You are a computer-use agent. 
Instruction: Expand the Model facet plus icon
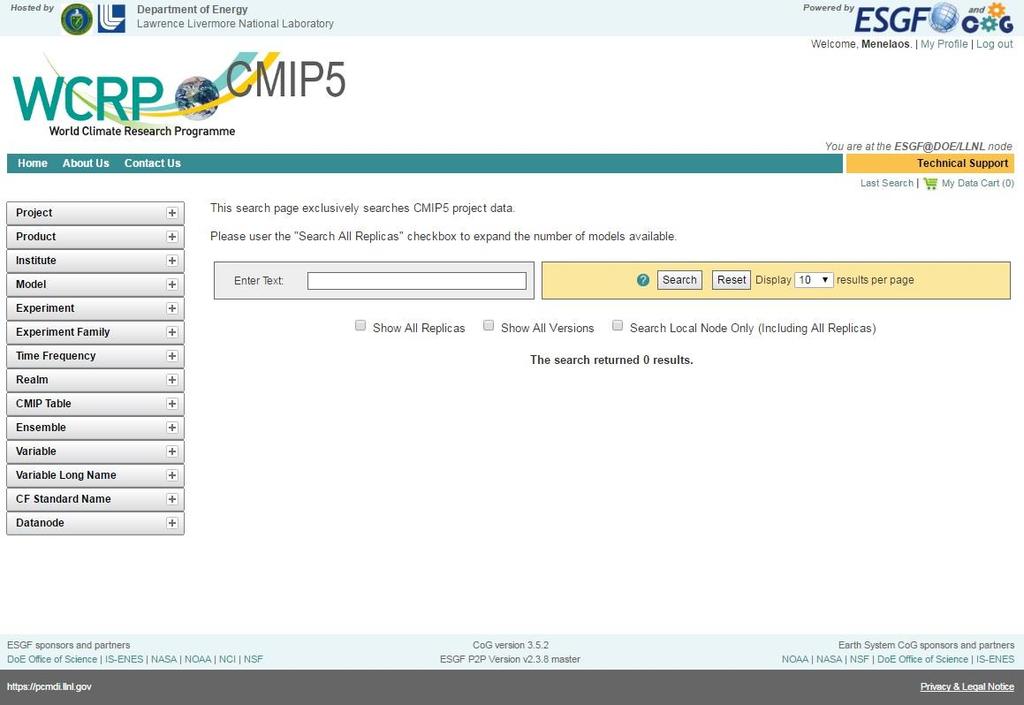172,285
